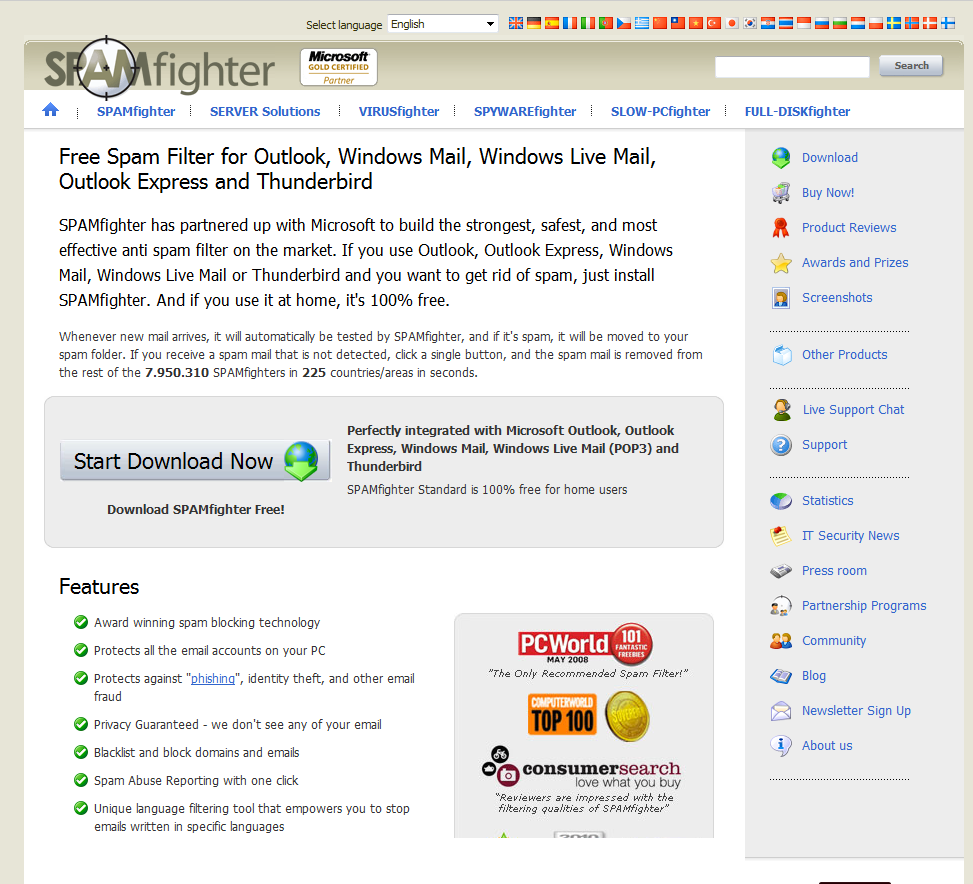Open the SERVER Solutions menu item

click(x=265, y=112)
